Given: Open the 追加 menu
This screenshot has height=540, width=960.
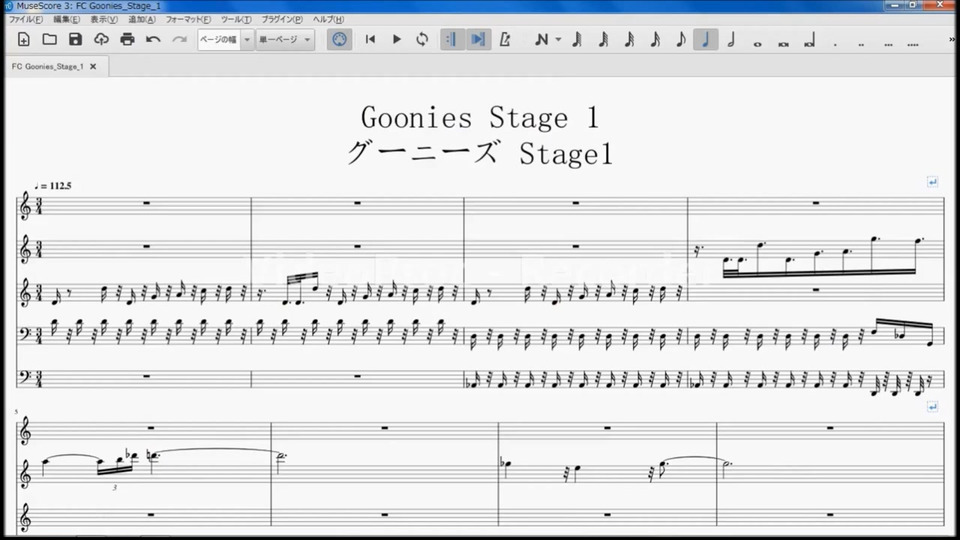Looking at the screenshot, I should (141, 20).
